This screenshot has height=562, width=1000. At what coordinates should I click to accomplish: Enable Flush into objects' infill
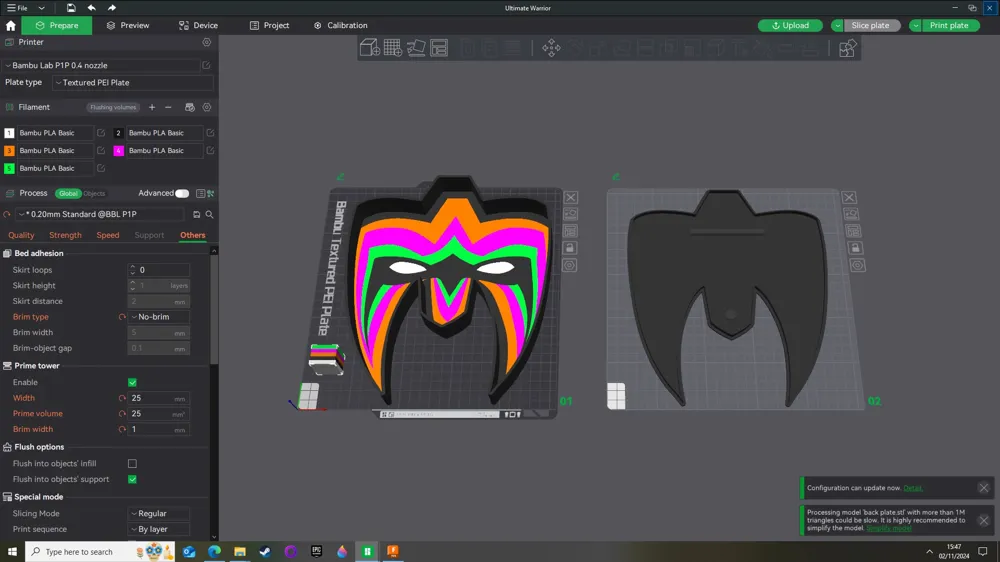coord(132,463)
